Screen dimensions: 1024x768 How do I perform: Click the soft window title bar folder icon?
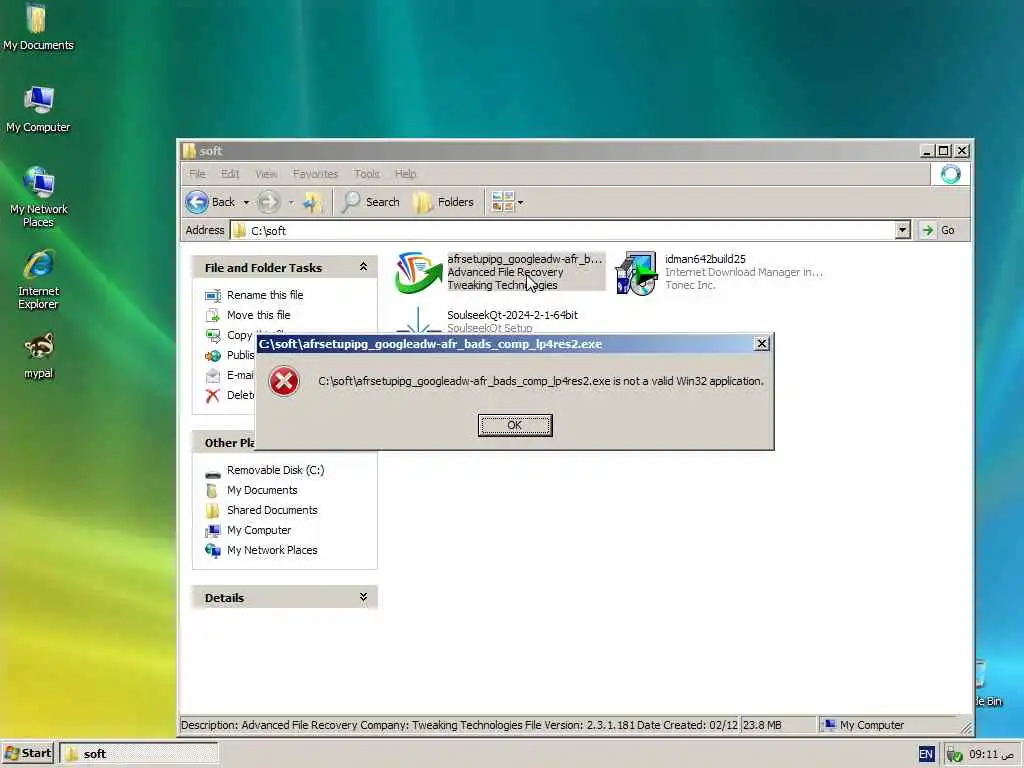pos(189,151)
